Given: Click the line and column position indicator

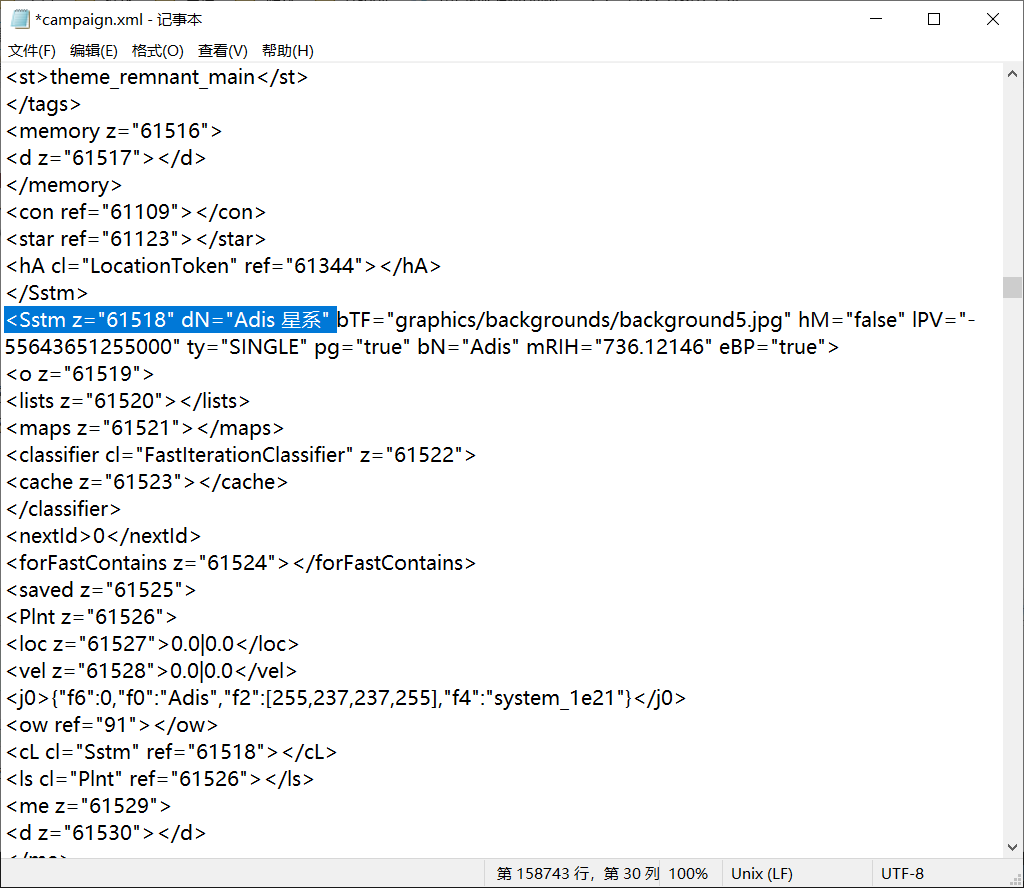Looking at the screenshot, I should pos(578,873).
